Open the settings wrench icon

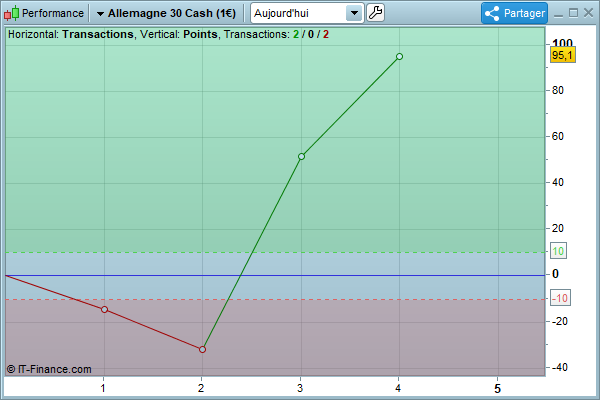(x=375, y=13)
